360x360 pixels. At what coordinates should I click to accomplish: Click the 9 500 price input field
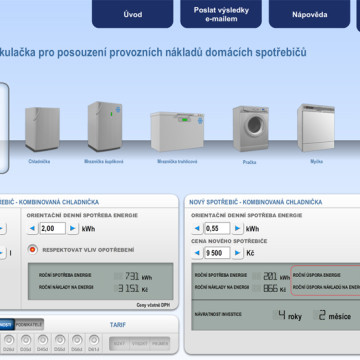coord(217,253)
